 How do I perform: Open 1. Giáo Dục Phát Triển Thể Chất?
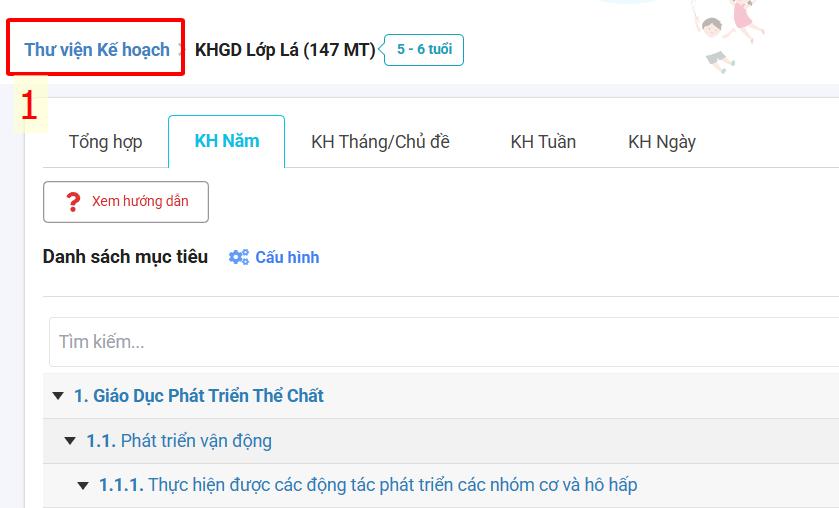click(x=199, y=396)
